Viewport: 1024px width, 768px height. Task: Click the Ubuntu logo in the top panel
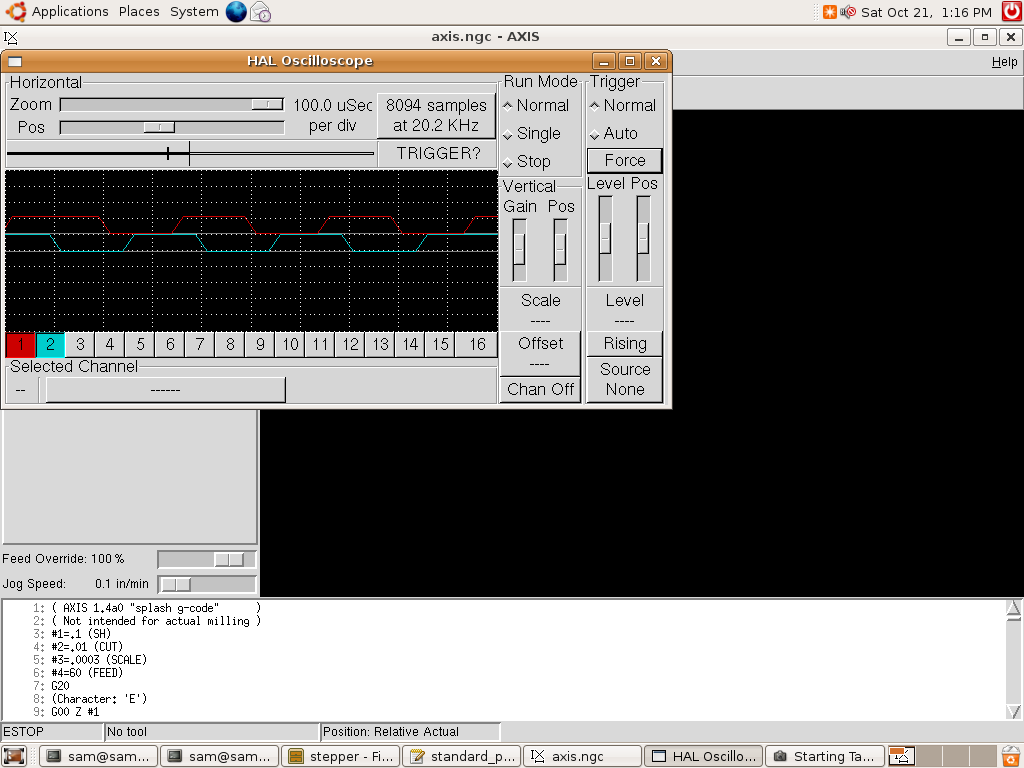pos(16,11)
